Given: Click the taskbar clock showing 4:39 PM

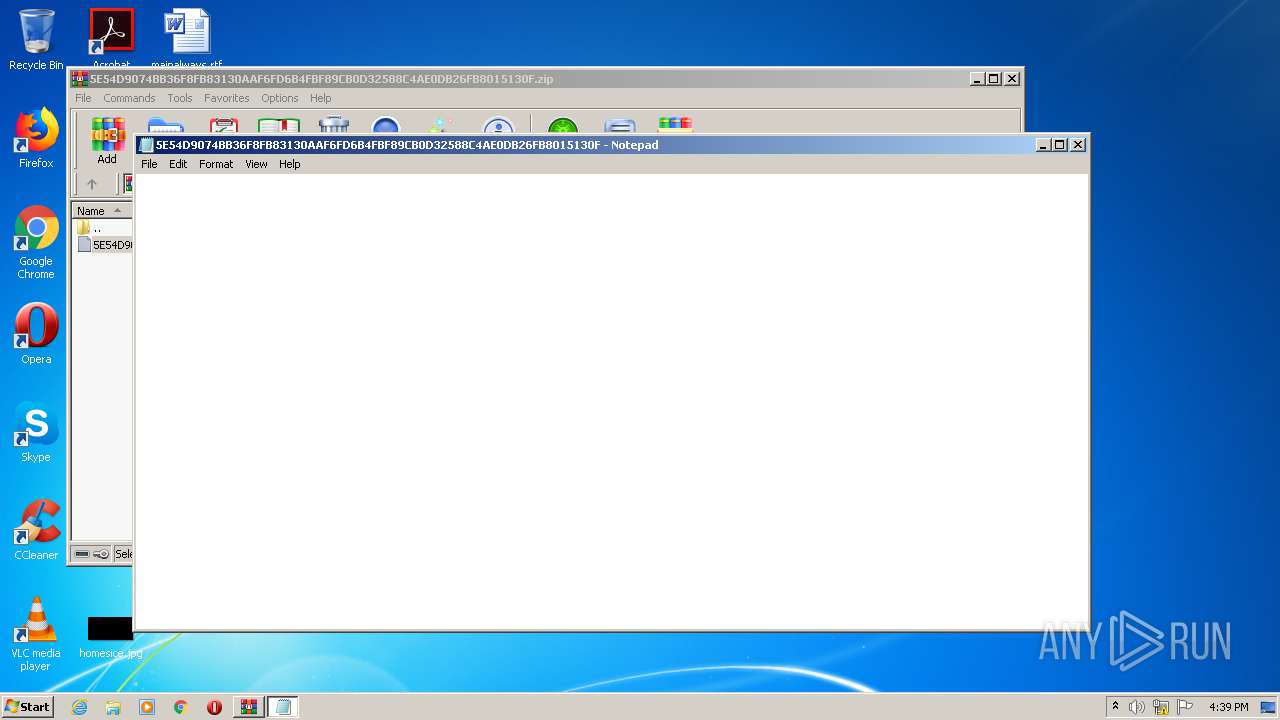Looking at the screenshot, I should point(1228,707).
